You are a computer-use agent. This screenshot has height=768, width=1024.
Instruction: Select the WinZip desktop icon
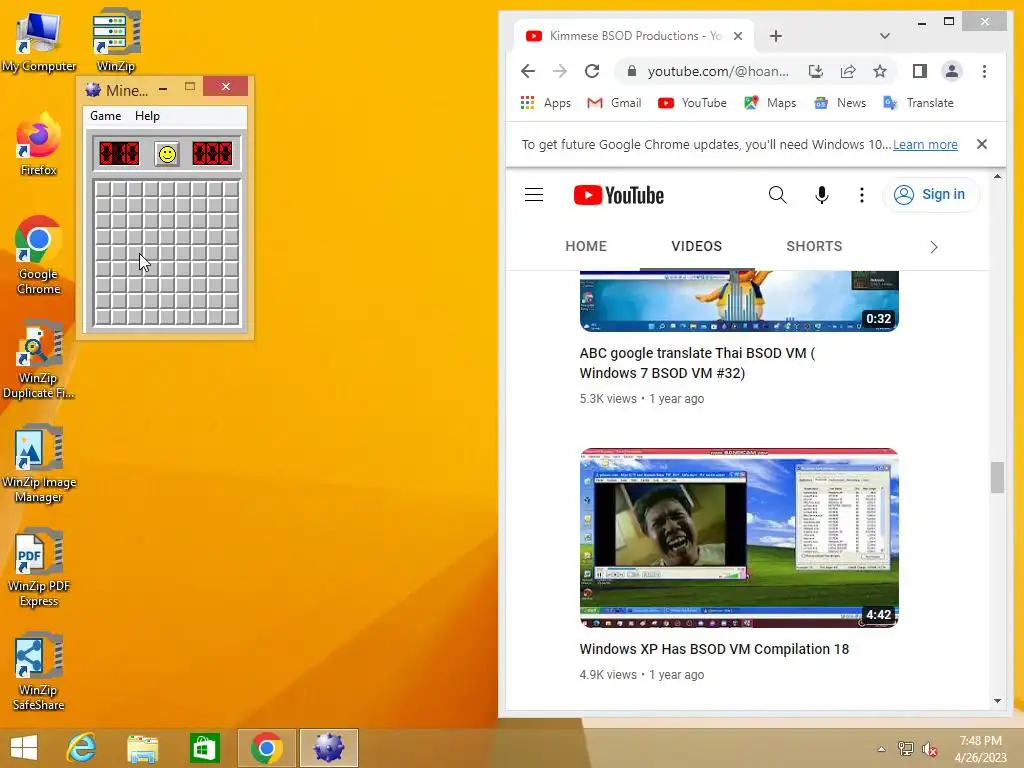(x=116, y=40)
